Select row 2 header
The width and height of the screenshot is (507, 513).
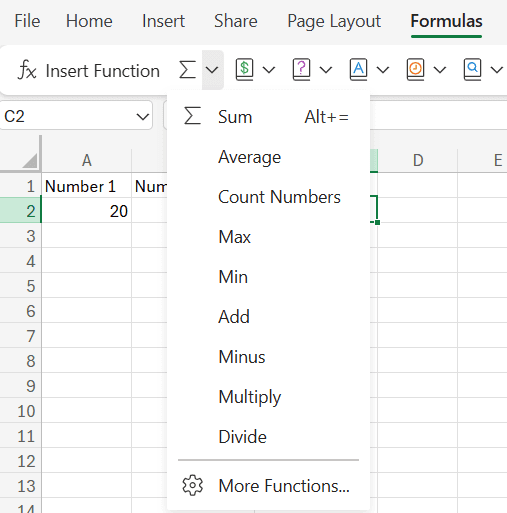pyautogui.click(x=21, y=211)
